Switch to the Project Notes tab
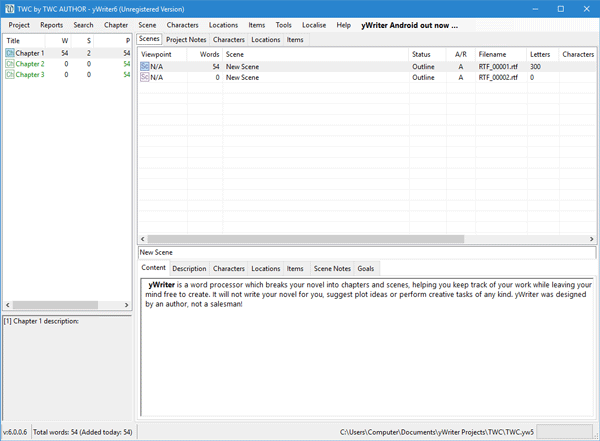600x441 pixels. [186, 40]
